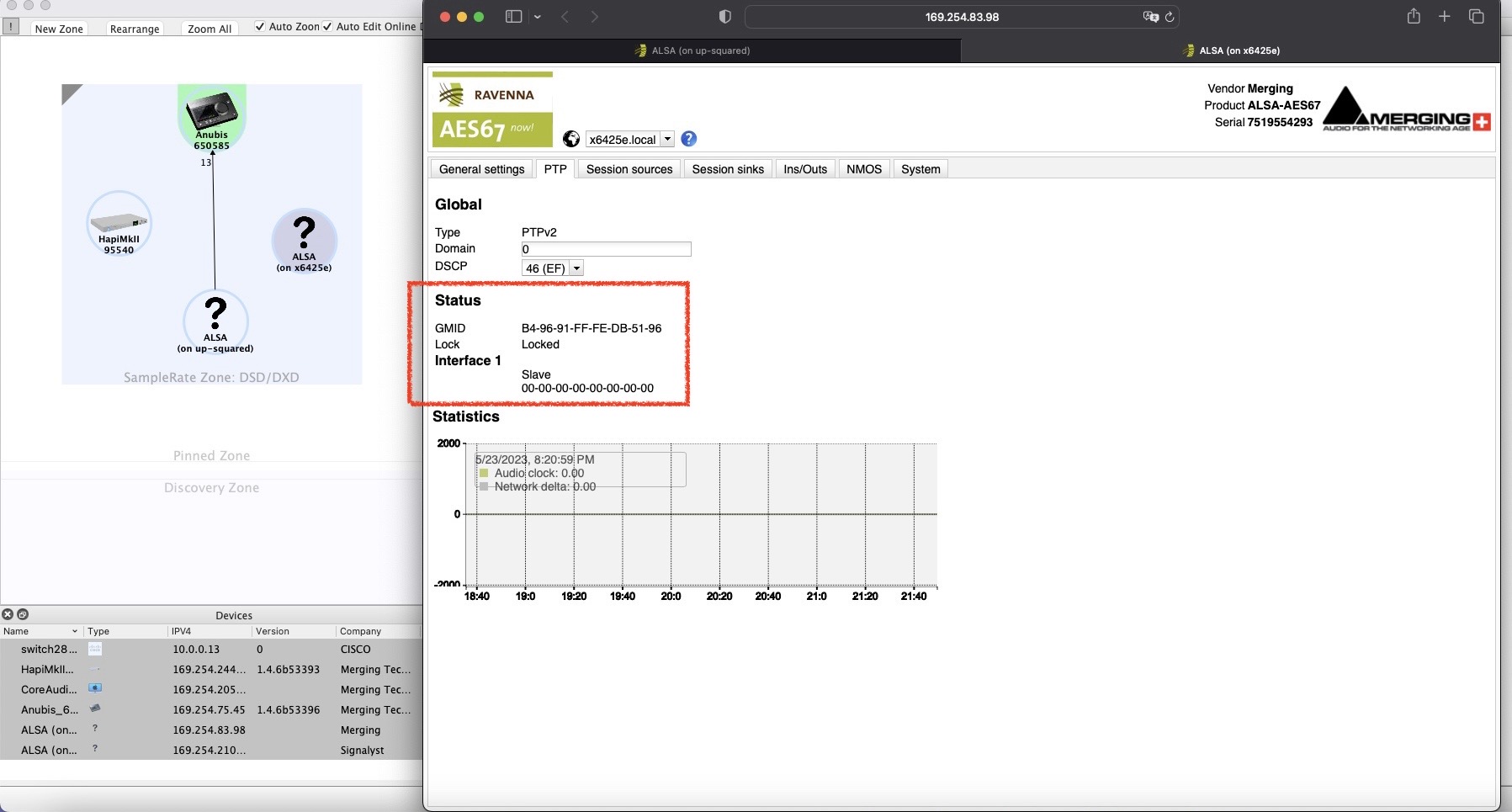Select the HapiMkII device row name
This screenshot has width=1512, height=812.
point(47,669)
